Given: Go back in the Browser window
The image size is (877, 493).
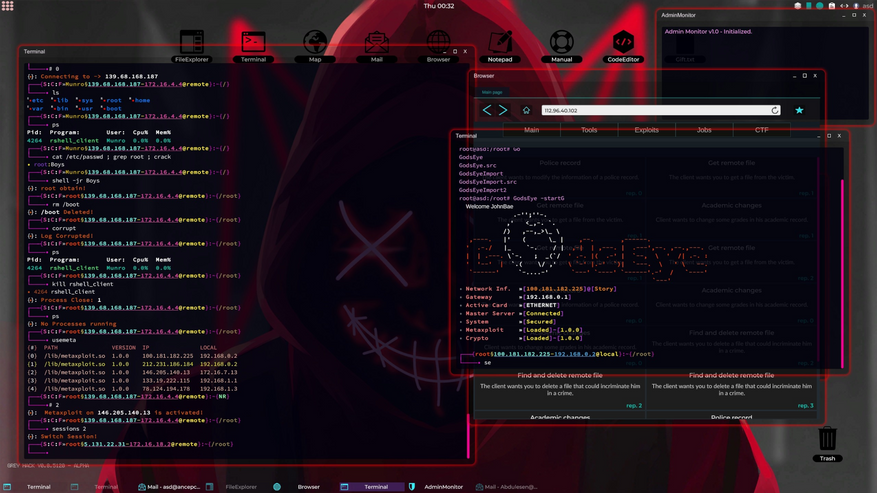Looking at the screenshot, I should coord(487,110).
